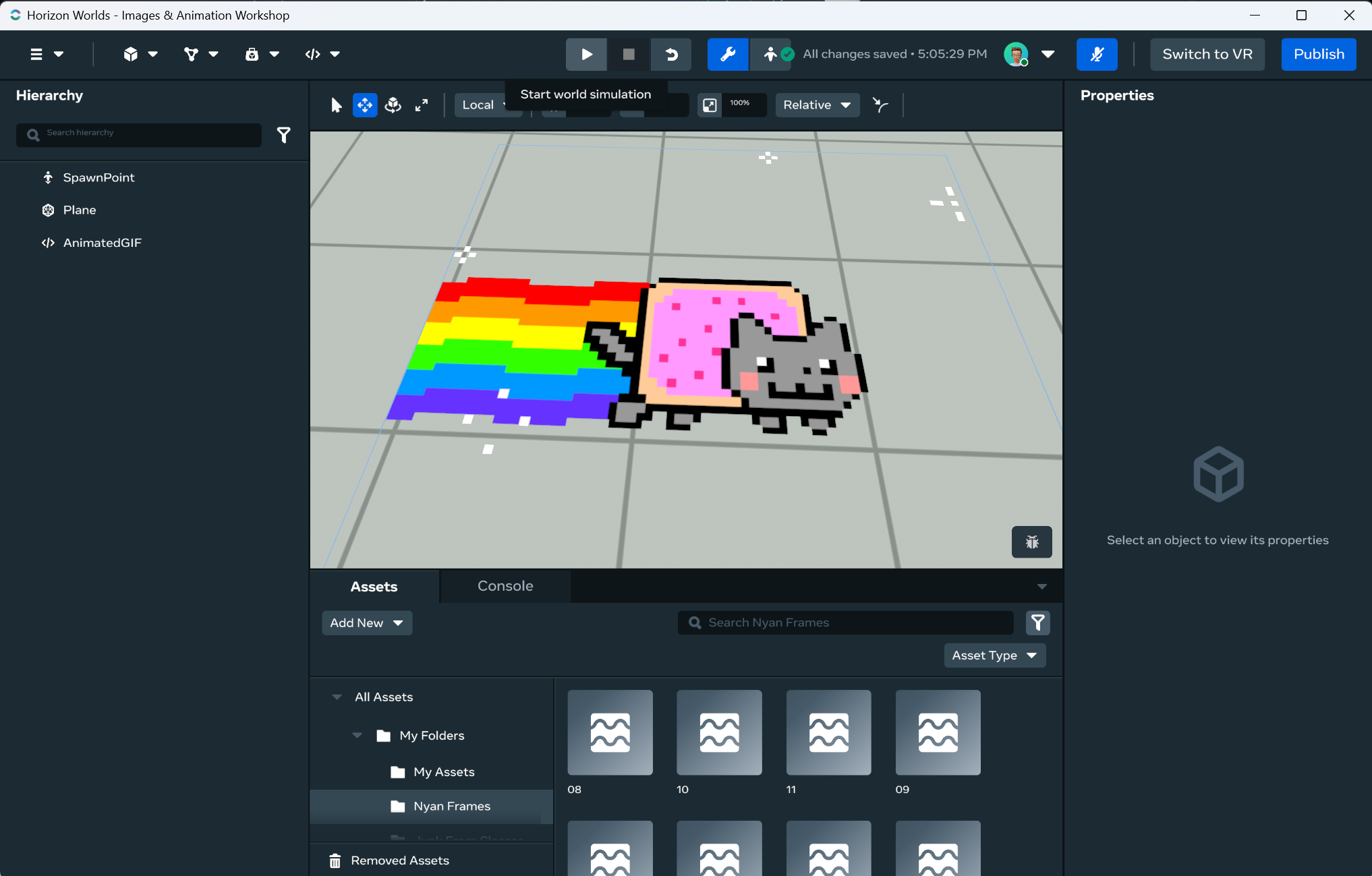Stop the world simulation
The height and width of the screenshot is (876, 1372).
pyautogui.click(x=629, y=55)
